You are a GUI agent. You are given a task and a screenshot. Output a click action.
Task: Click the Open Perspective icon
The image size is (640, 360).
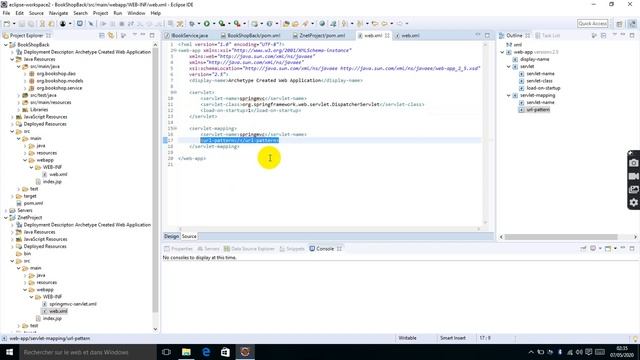[620, 24]
